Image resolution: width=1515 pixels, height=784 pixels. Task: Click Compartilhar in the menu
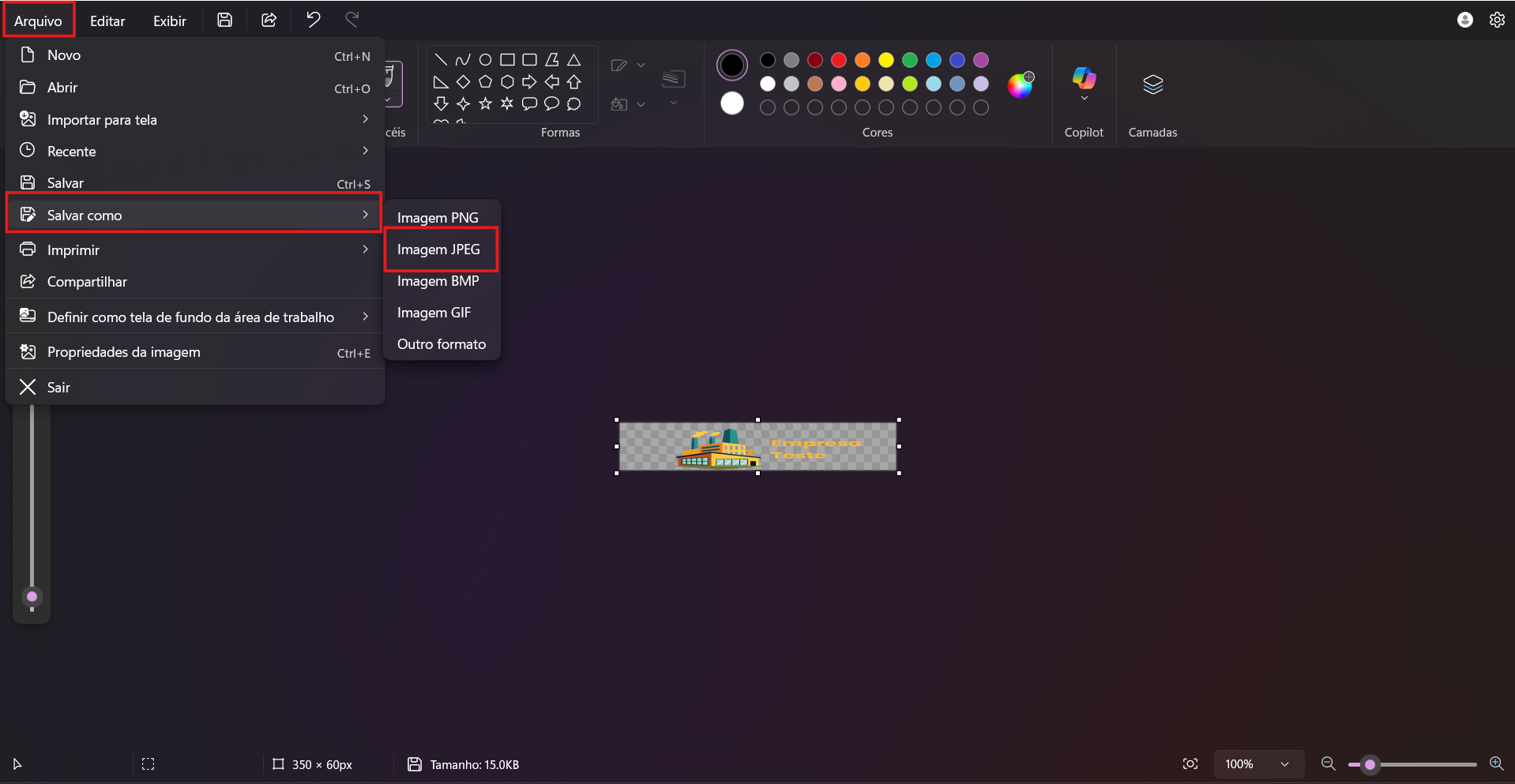pyautogui.click(x=195, y=282)
